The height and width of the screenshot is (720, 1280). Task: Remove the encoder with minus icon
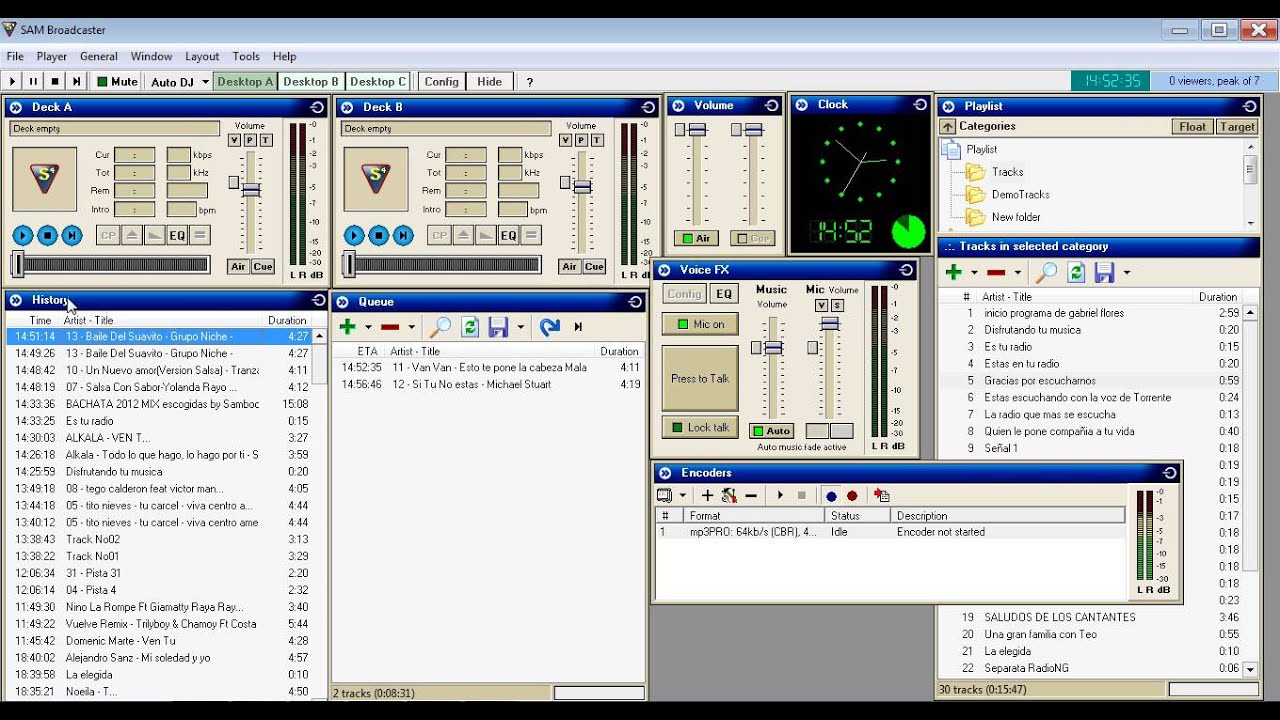[x=751, y=495]
